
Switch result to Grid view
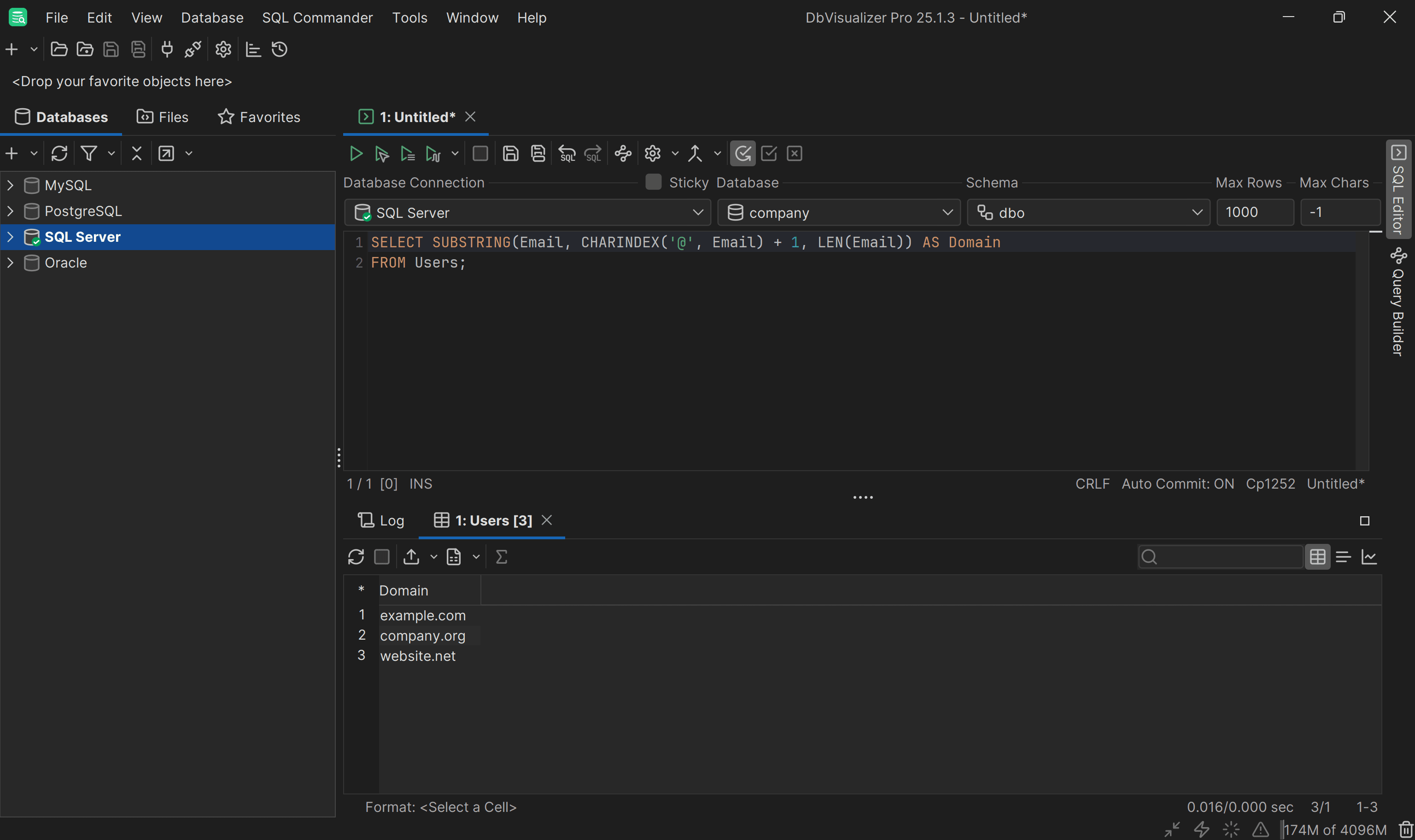pyautogui.click(x=1317, y=557)
